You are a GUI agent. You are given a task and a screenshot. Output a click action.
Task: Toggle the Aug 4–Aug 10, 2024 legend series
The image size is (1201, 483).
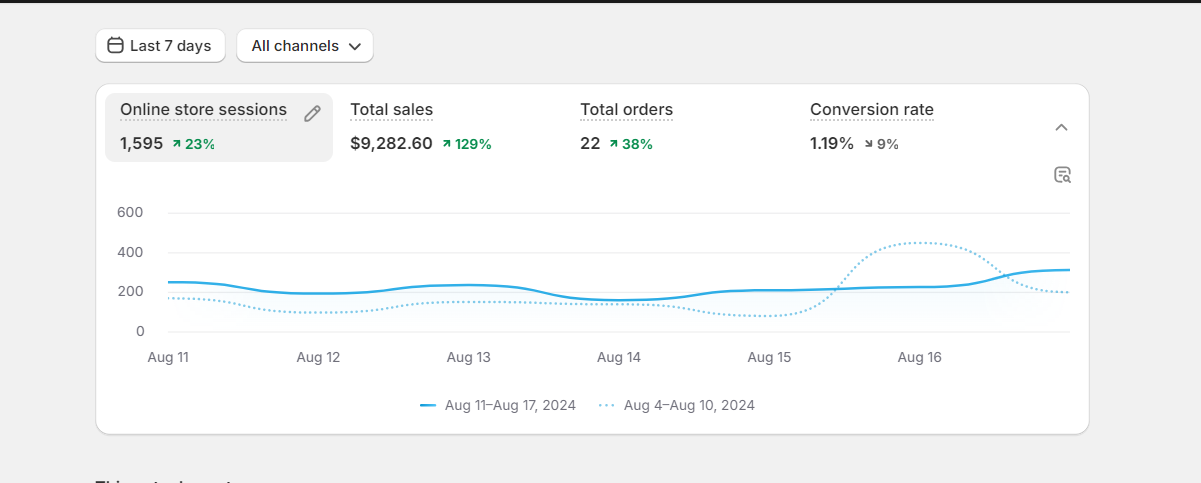[688, 405]
